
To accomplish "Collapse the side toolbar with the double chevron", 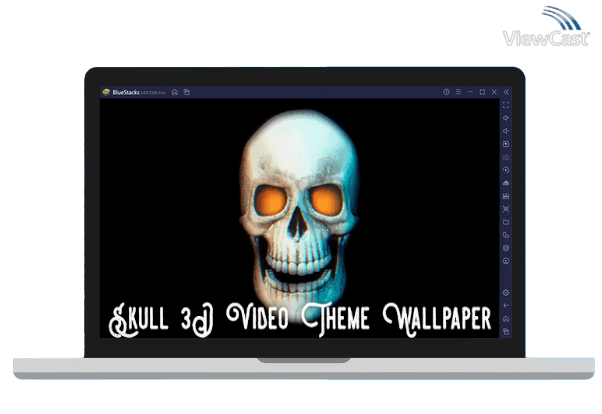I will pyautogui.click(x=506, y=92).
